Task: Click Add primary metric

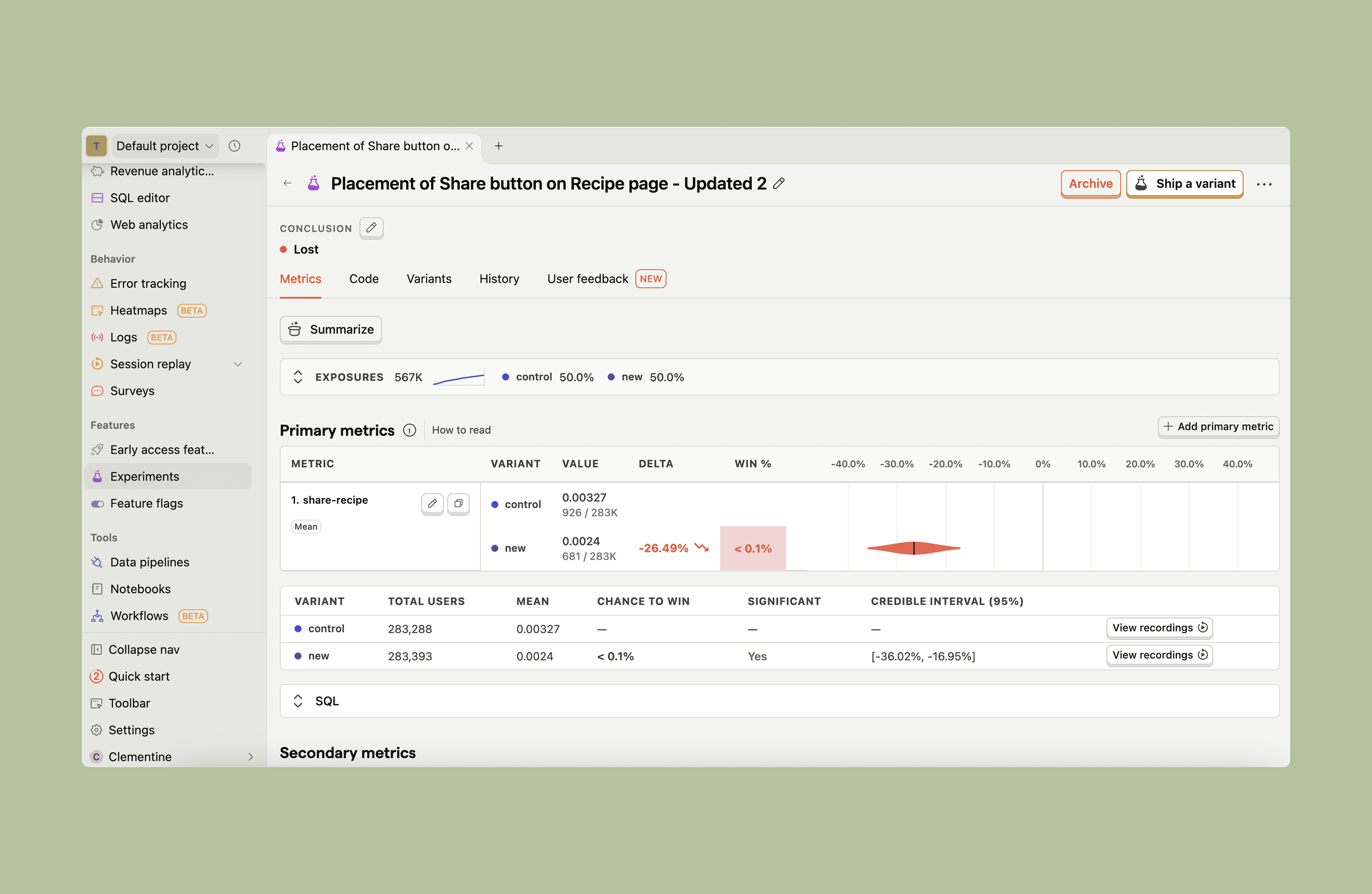Action: [1219, 427]
